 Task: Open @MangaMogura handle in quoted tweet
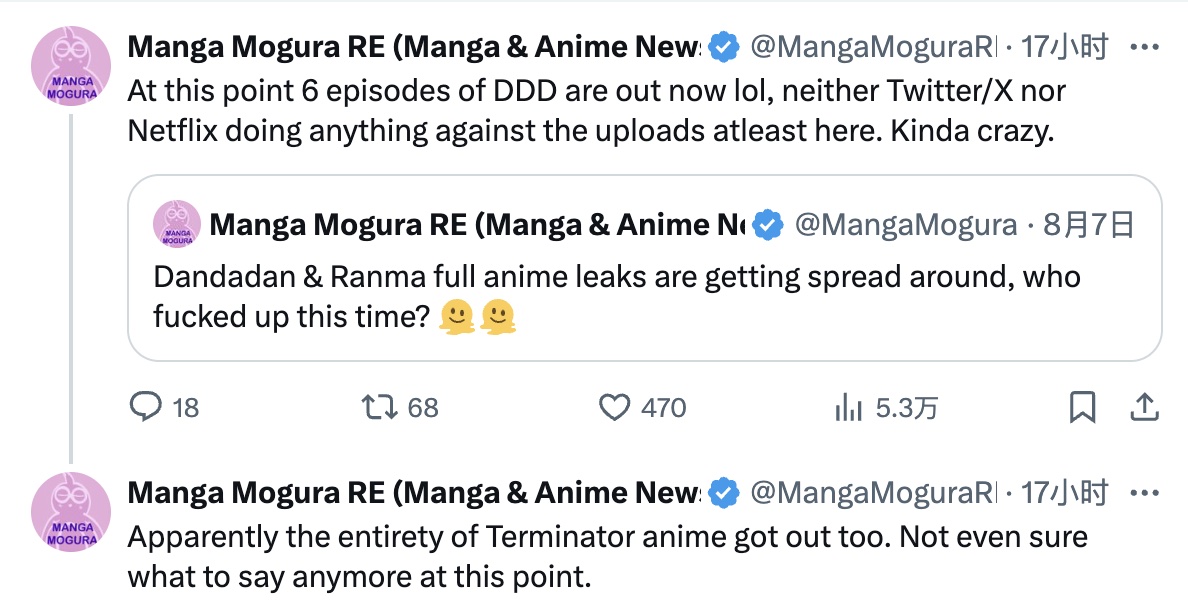905,225
